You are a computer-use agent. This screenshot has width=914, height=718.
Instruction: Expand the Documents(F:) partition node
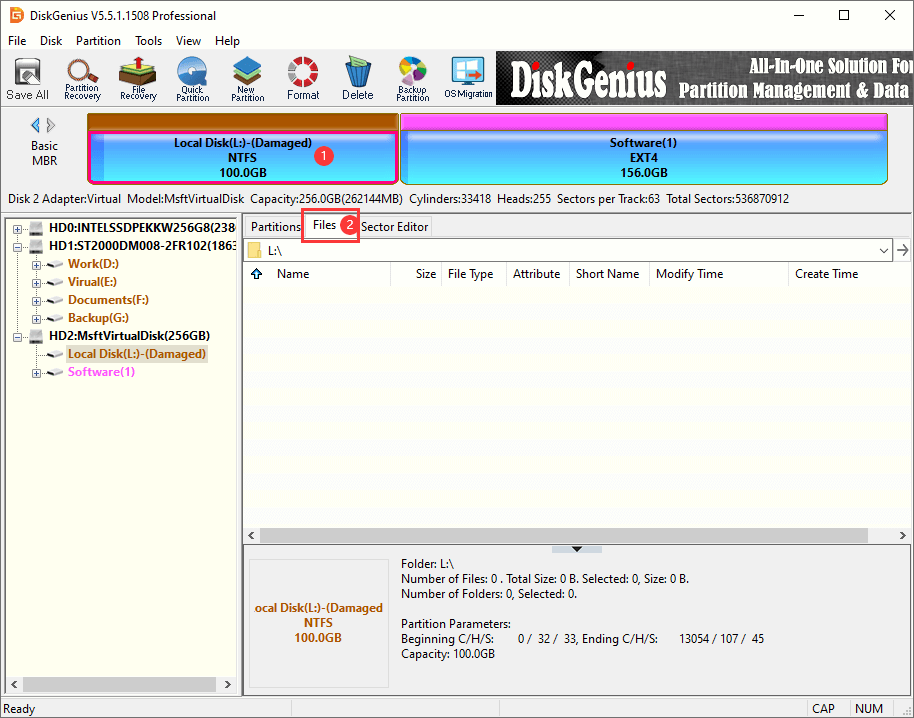(36, 301)
